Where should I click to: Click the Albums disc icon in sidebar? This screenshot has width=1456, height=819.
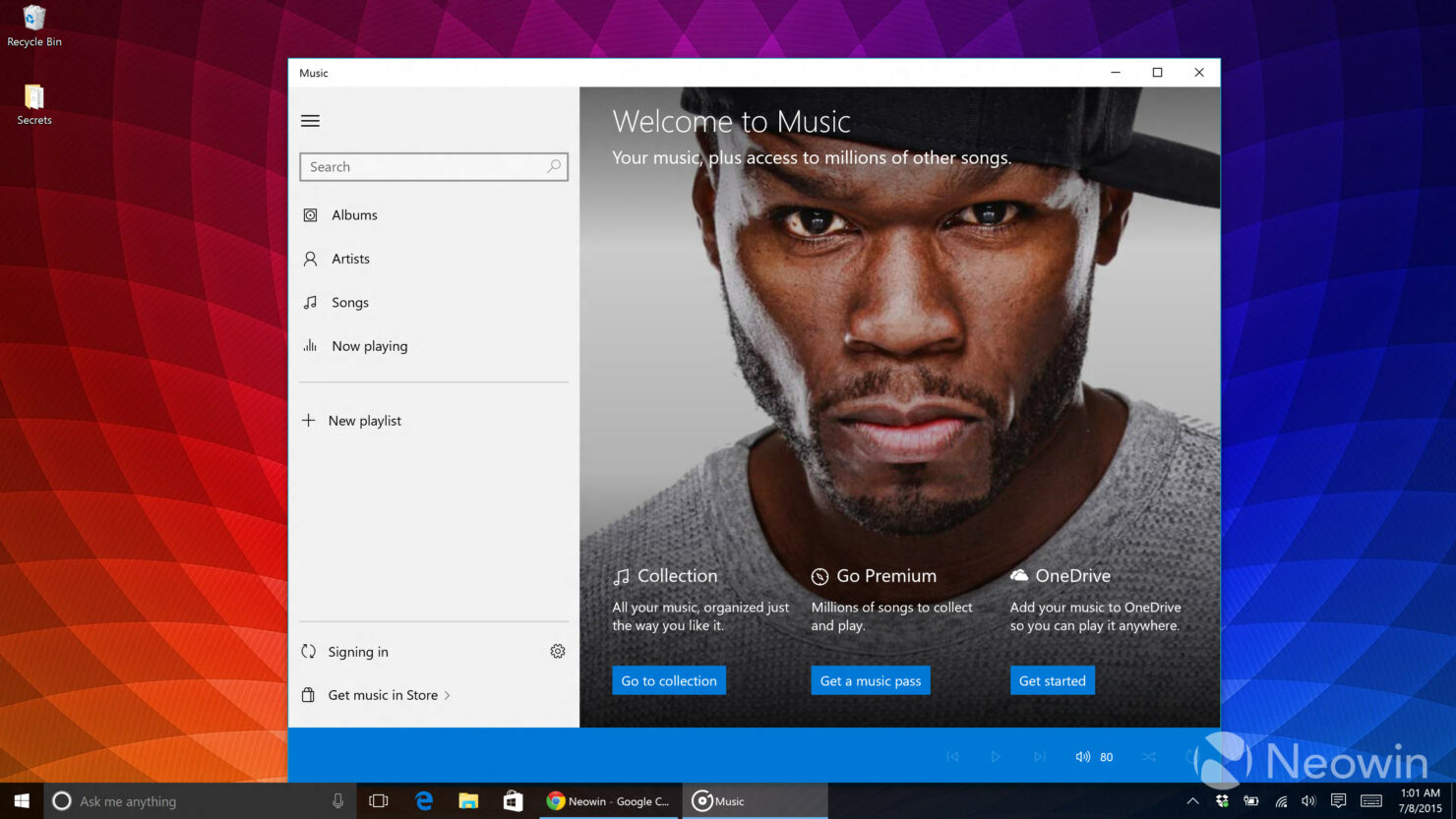point(310,215)
